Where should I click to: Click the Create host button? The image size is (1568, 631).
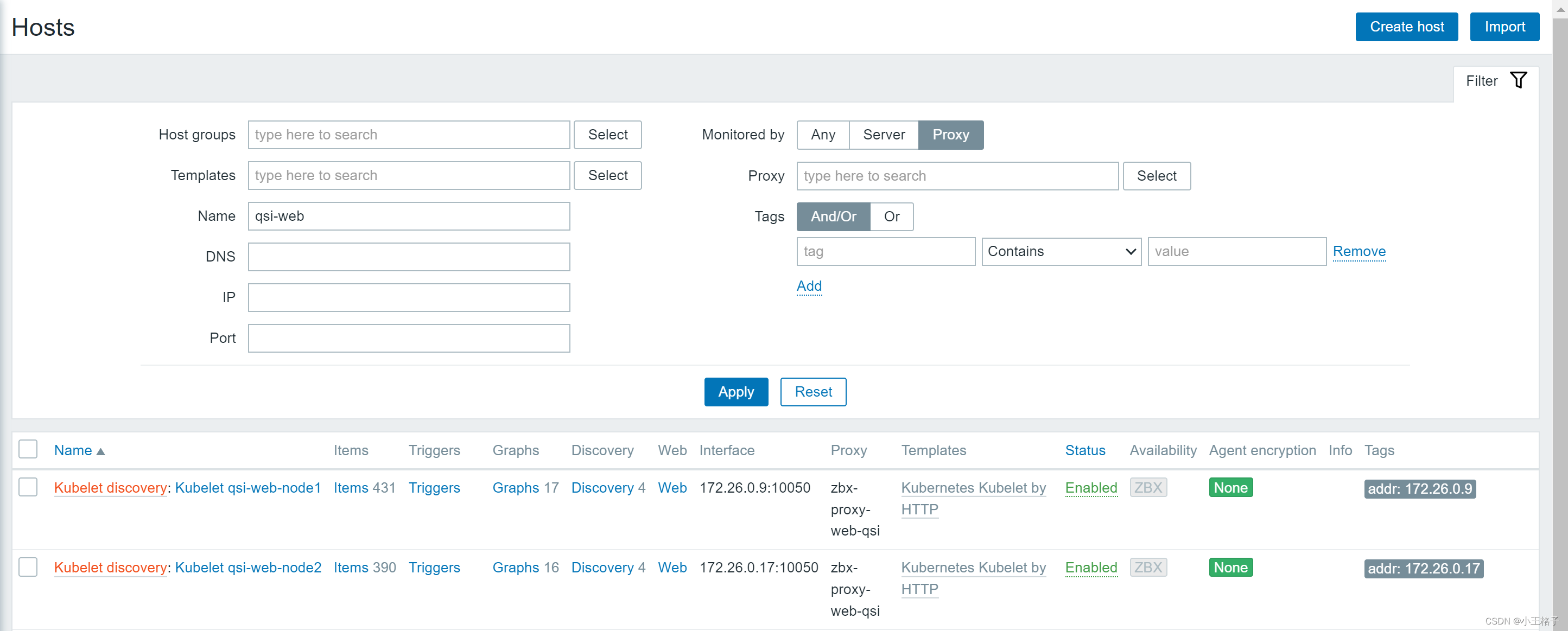(x=1406, y=27)
